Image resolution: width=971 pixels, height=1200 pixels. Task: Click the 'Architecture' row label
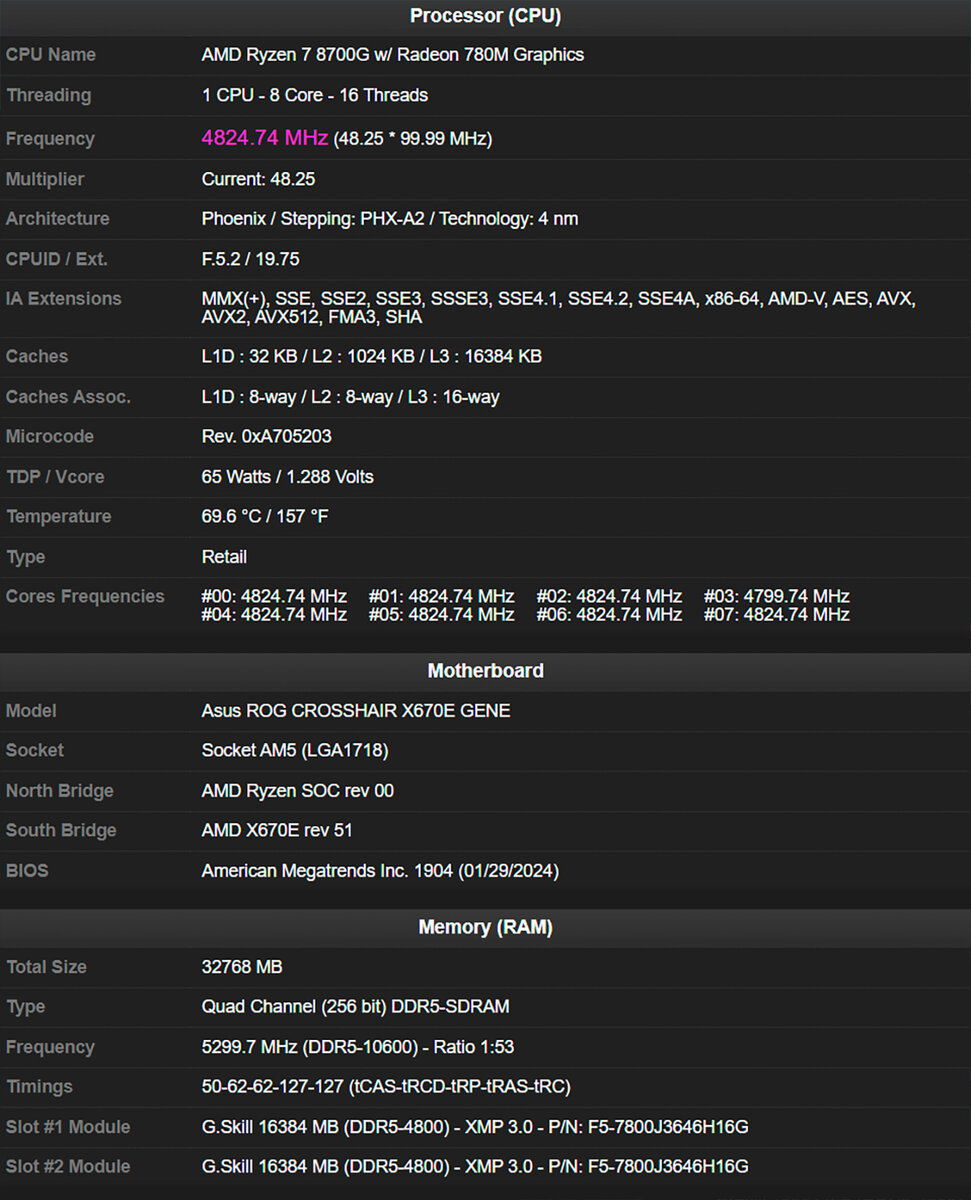click(x=58, y=218)
